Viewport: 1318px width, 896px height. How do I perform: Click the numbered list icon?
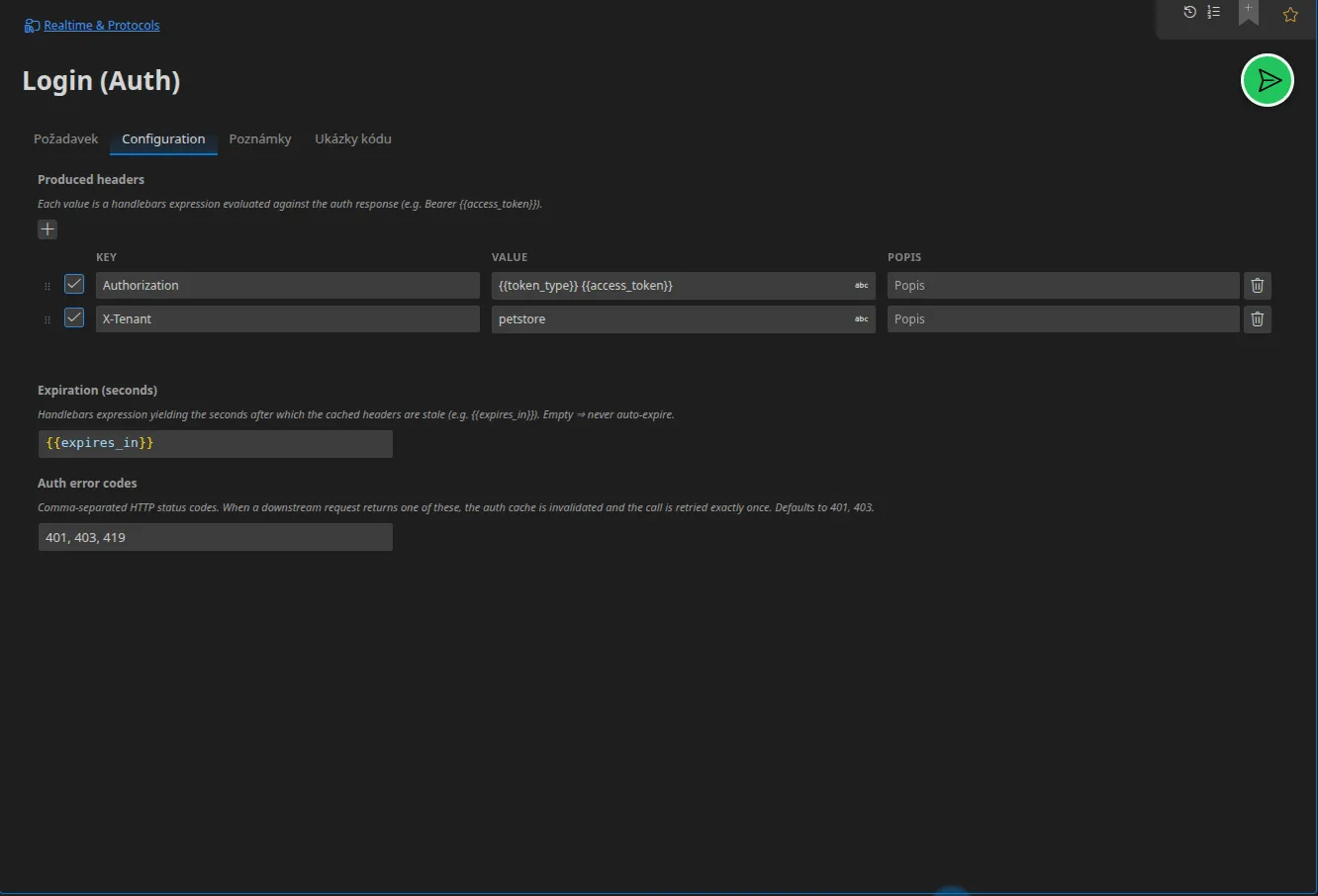[1213, 12]
